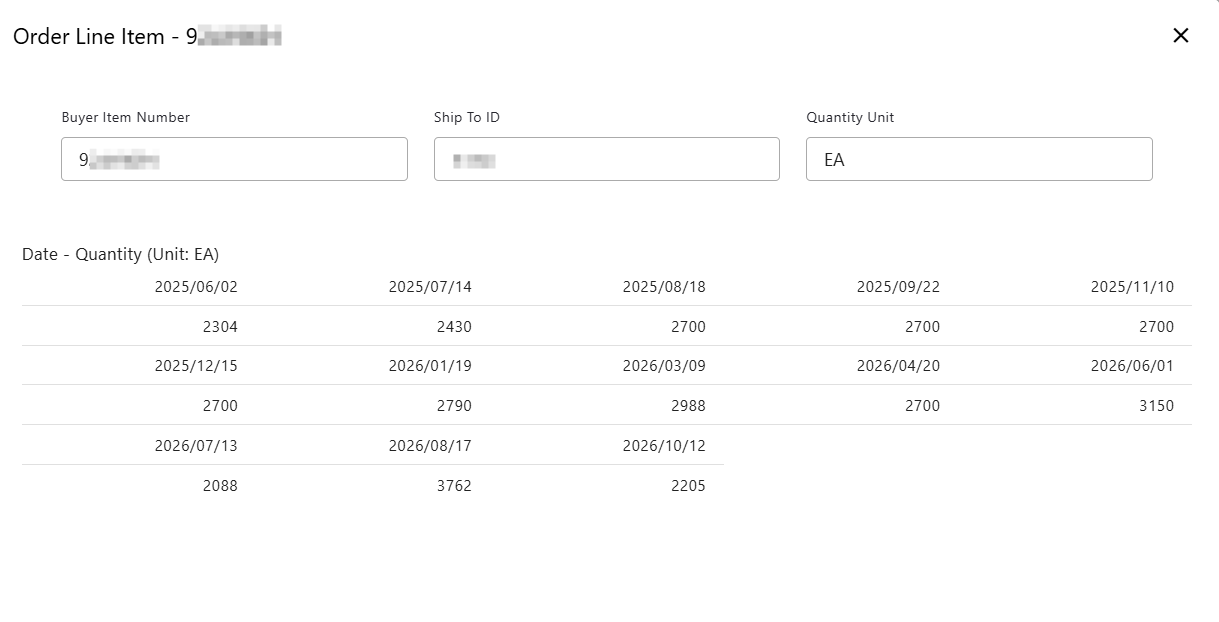The image size is (1219, 622).
Task: Click the 2025/06/02 date cell
Action: (196, 287)
